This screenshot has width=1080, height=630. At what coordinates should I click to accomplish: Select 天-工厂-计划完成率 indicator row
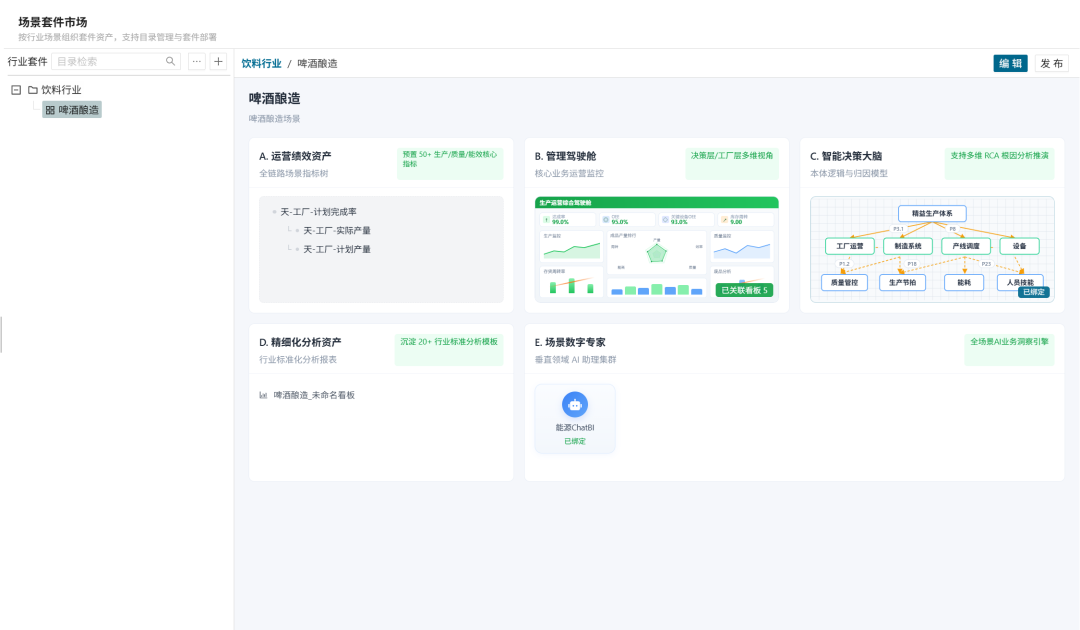tap(318, 212)
